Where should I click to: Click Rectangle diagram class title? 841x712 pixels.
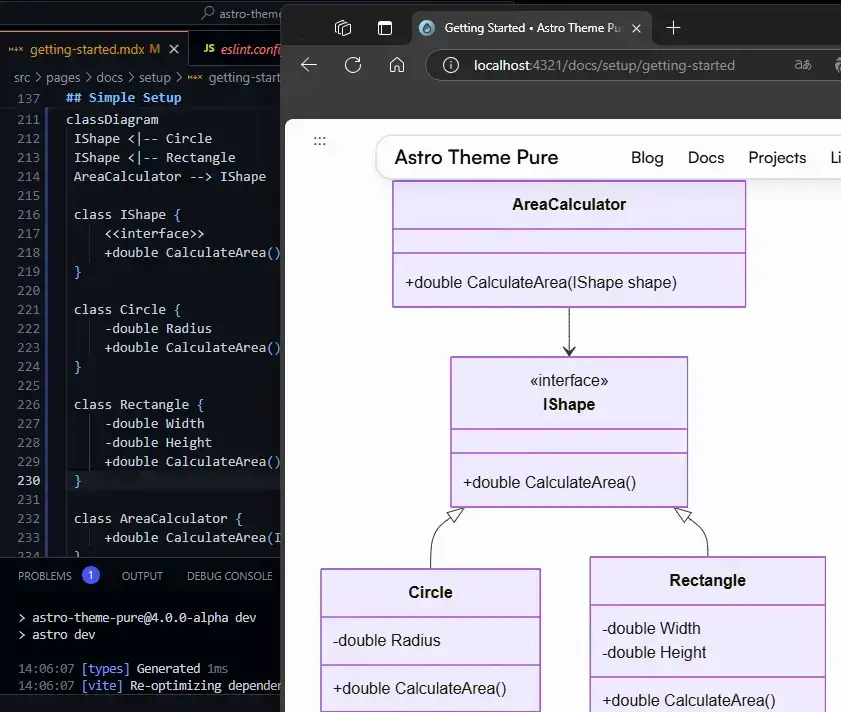[x=707, y=580]
